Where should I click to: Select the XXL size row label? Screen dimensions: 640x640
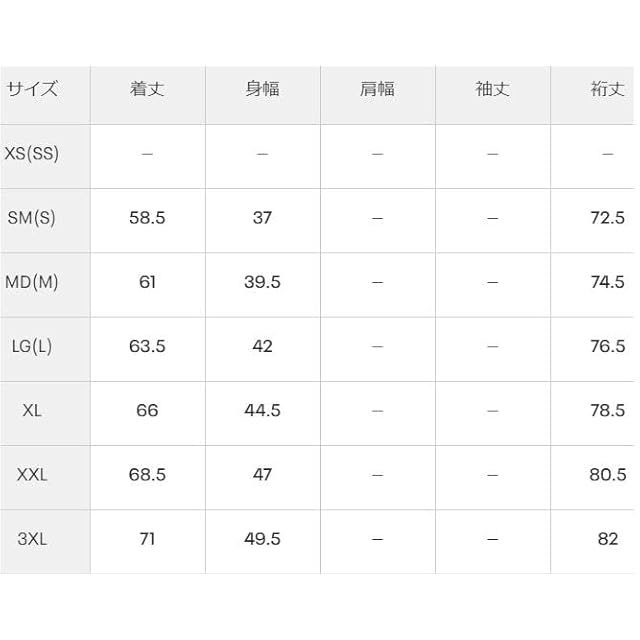(x=32, y=474)
